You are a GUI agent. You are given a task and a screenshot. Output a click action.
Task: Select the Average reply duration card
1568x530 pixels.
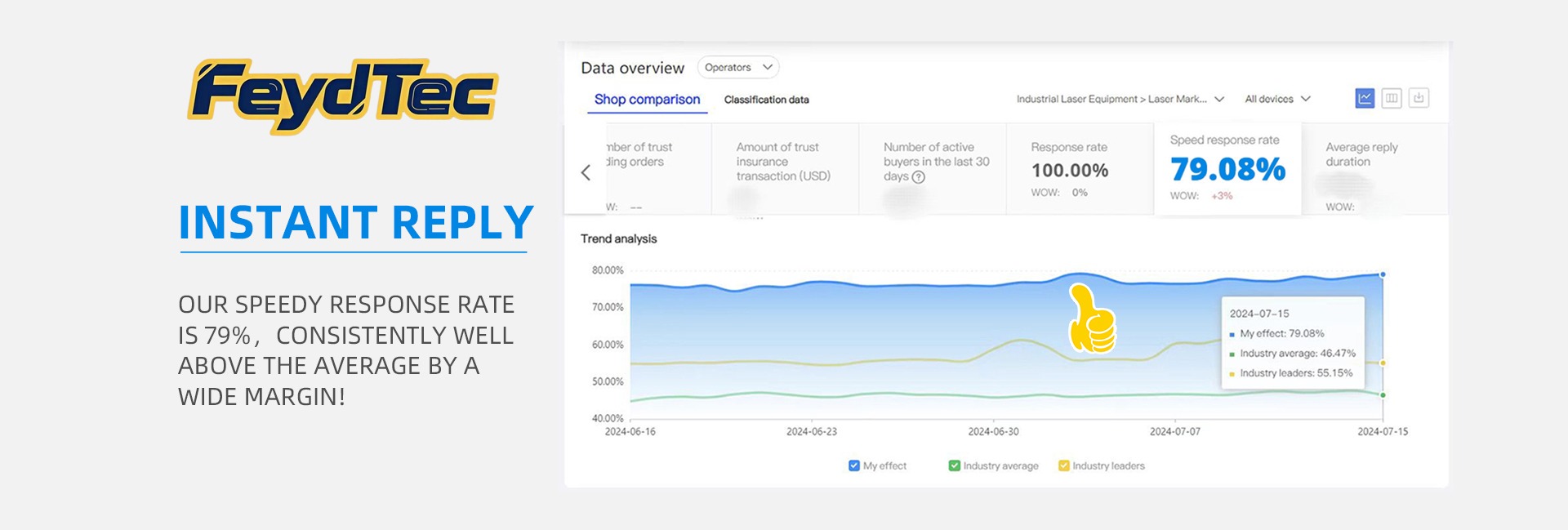click(x=1375, y=169)
